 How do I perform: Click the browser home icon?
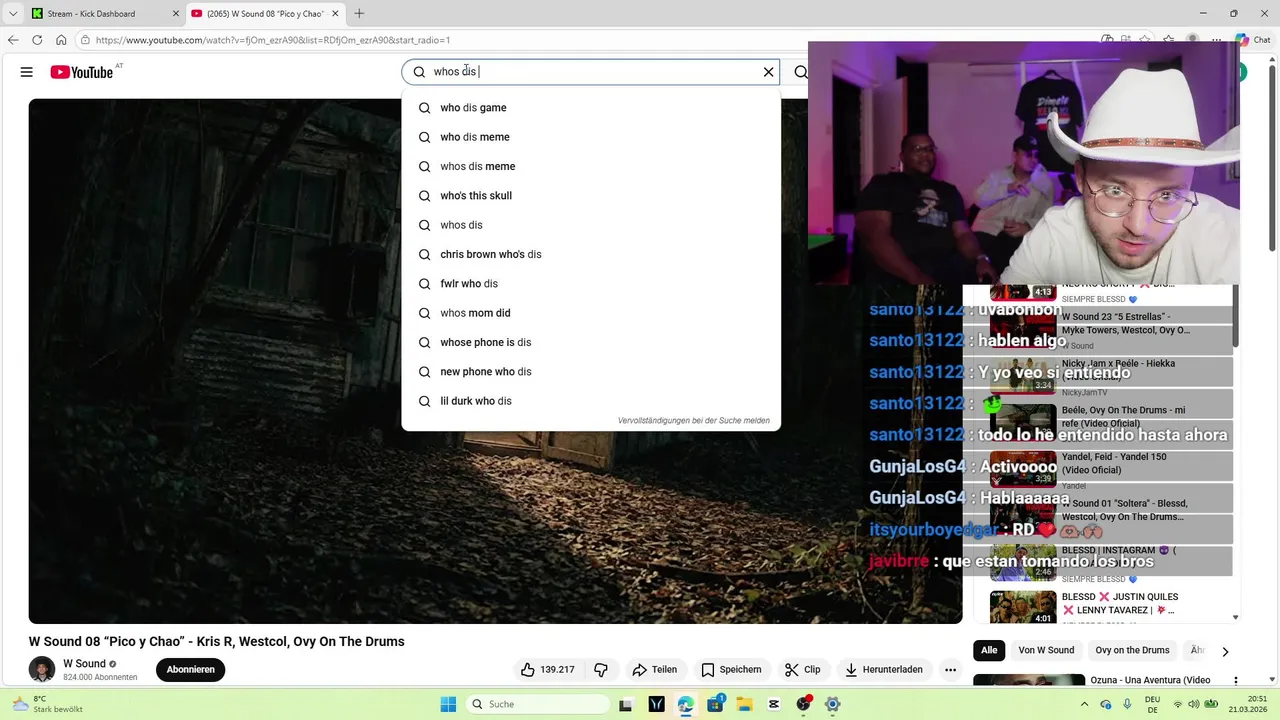coord(61,40)
